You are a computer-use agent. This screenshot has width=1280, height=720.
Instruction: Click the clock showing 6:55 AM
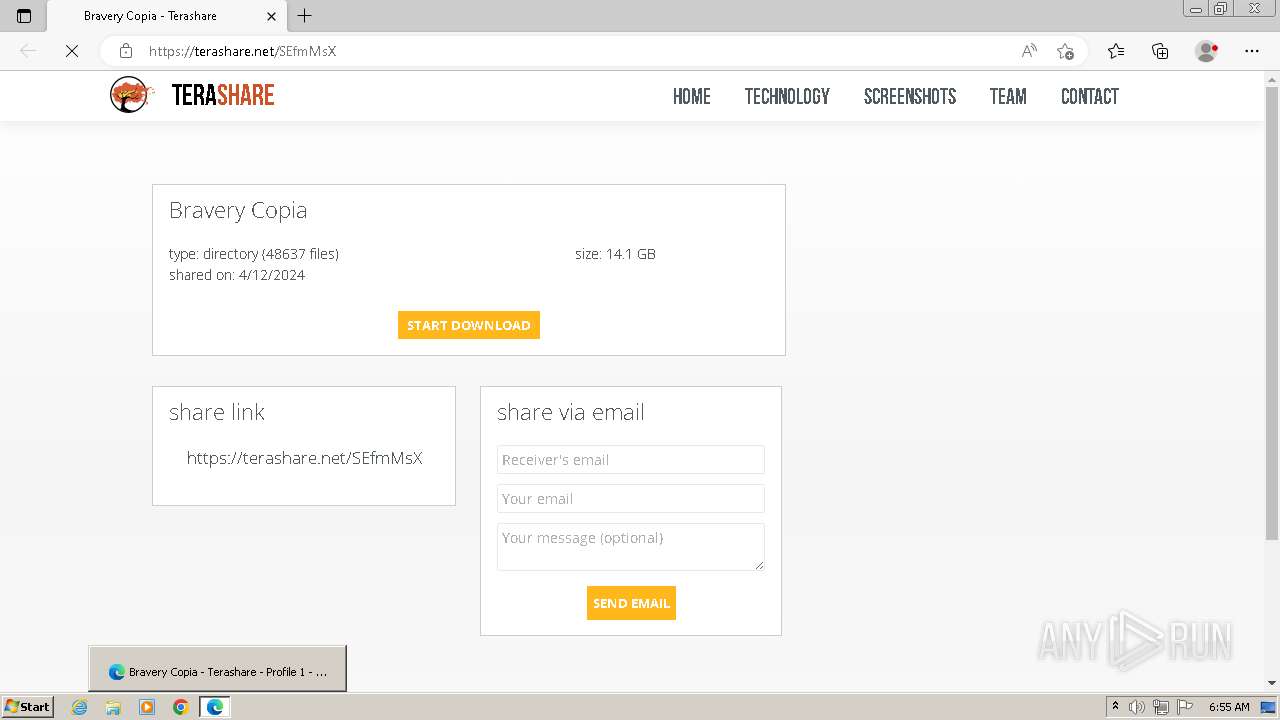pos(1229,707)
